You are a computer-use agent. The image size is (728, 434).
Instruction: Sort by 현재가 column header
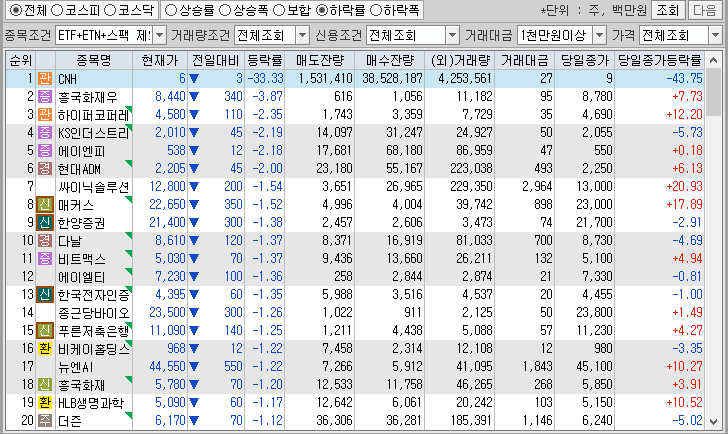pos(160,60)
